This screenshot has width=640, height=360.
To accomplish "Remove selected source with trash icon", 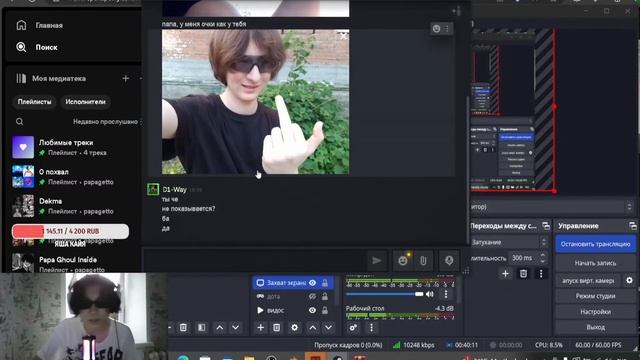I will [x=276, y=327].
